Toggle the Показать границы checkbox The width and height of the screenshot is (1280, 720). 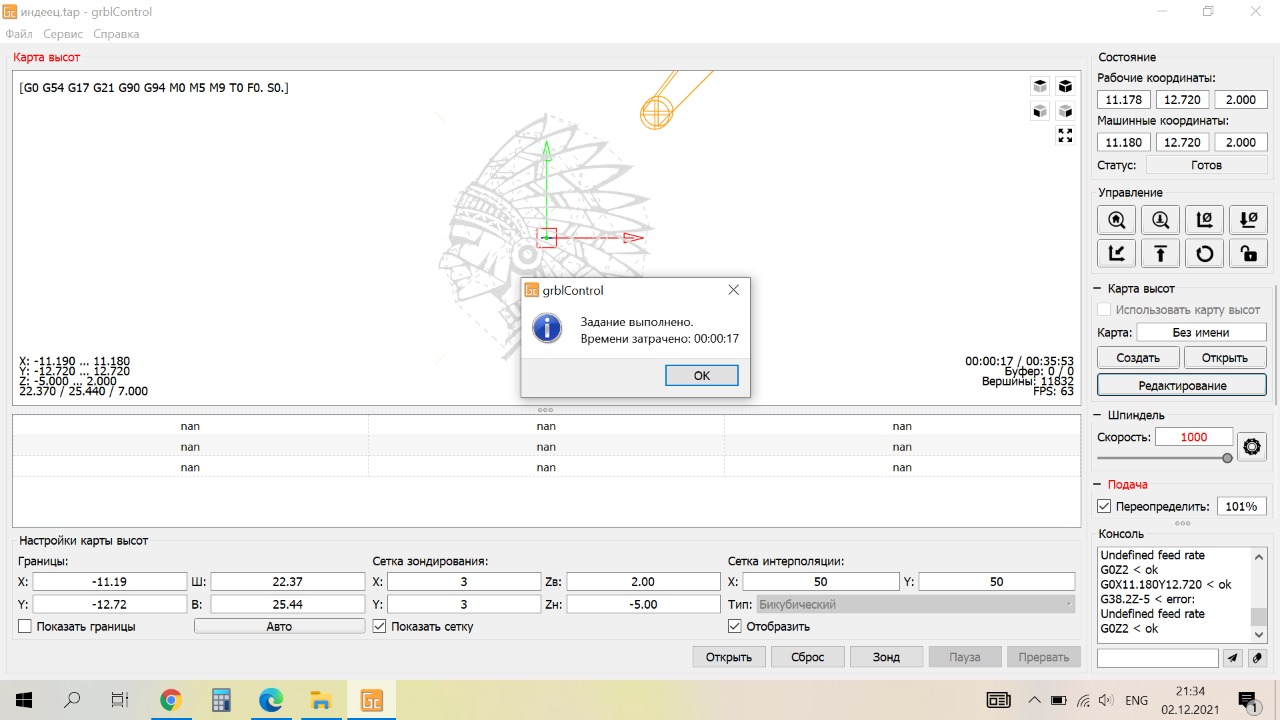coord(25,626)
